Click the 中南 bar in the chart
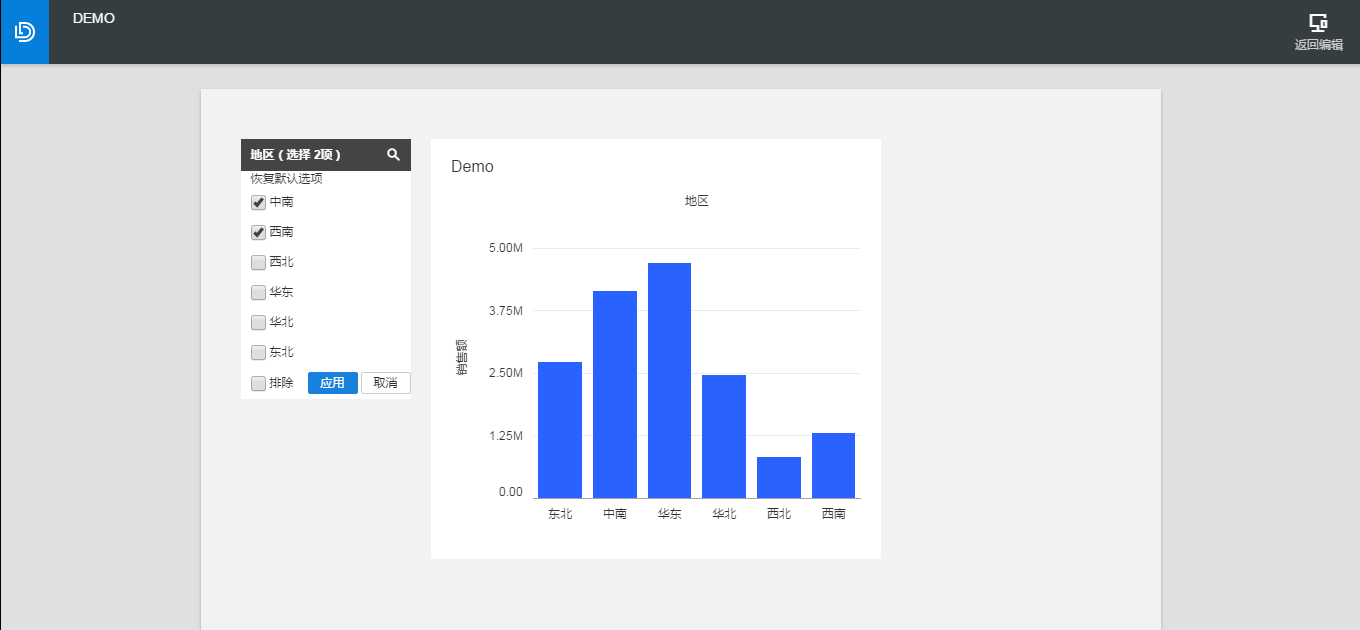Screen dimensions: 1360x630 [615, 394]
